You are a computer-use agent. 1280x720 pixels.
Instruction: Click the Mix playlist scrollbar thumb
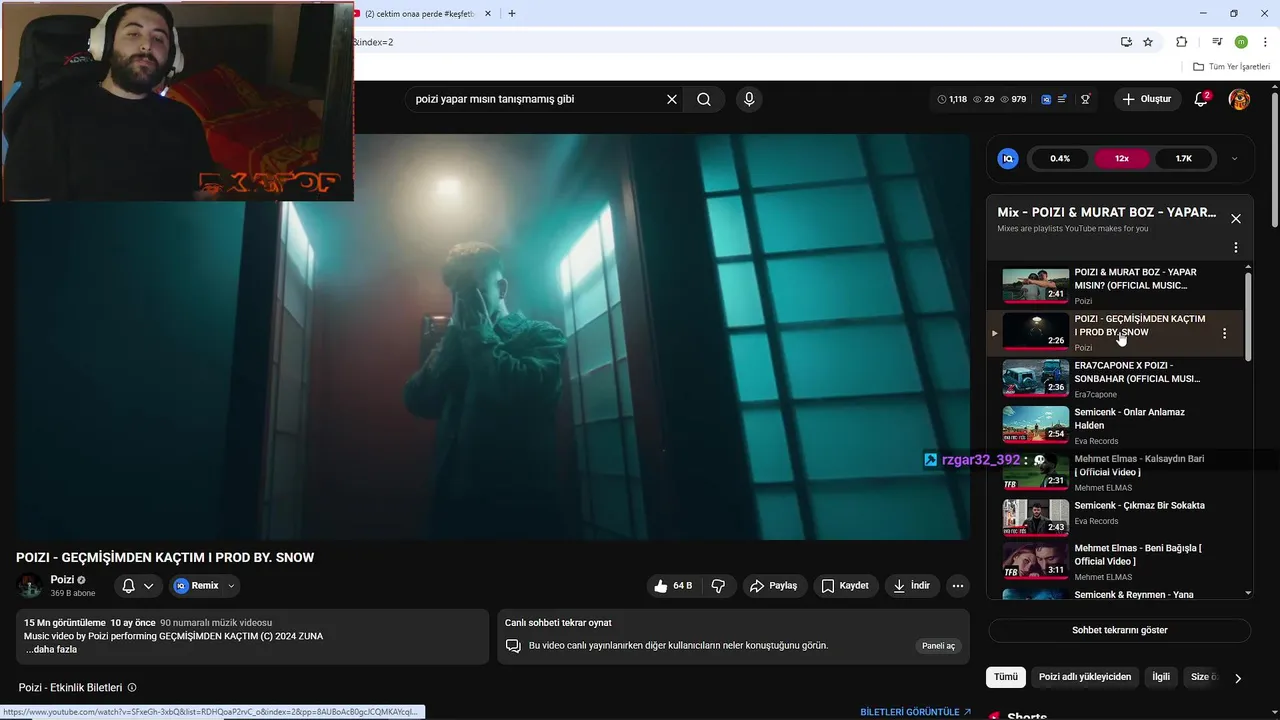pos(1248,316)
